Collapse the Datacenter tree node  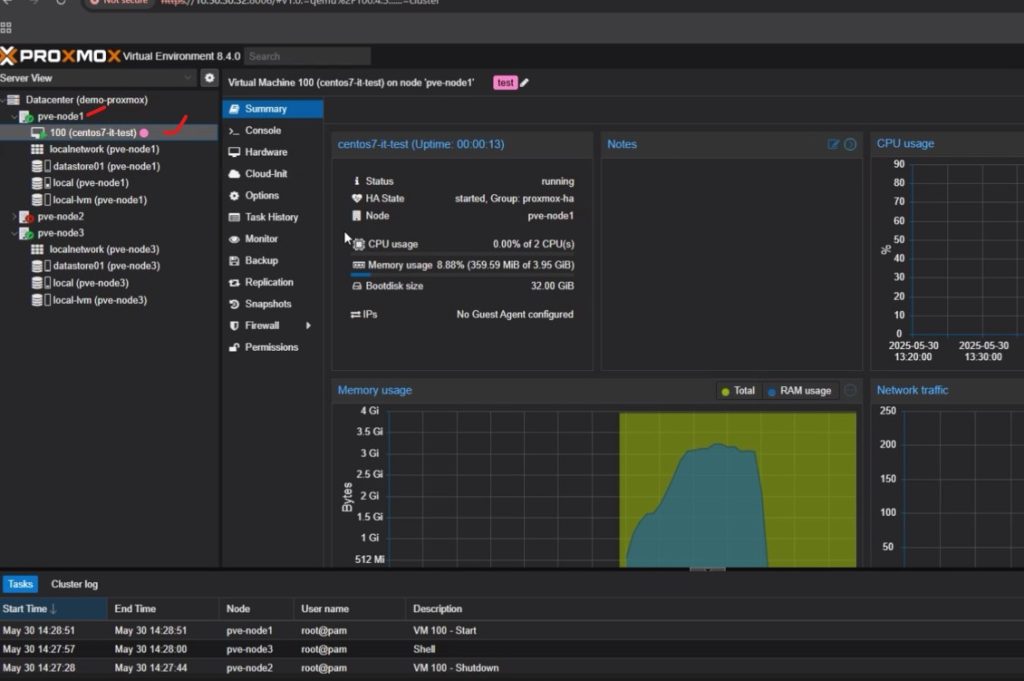3,100
